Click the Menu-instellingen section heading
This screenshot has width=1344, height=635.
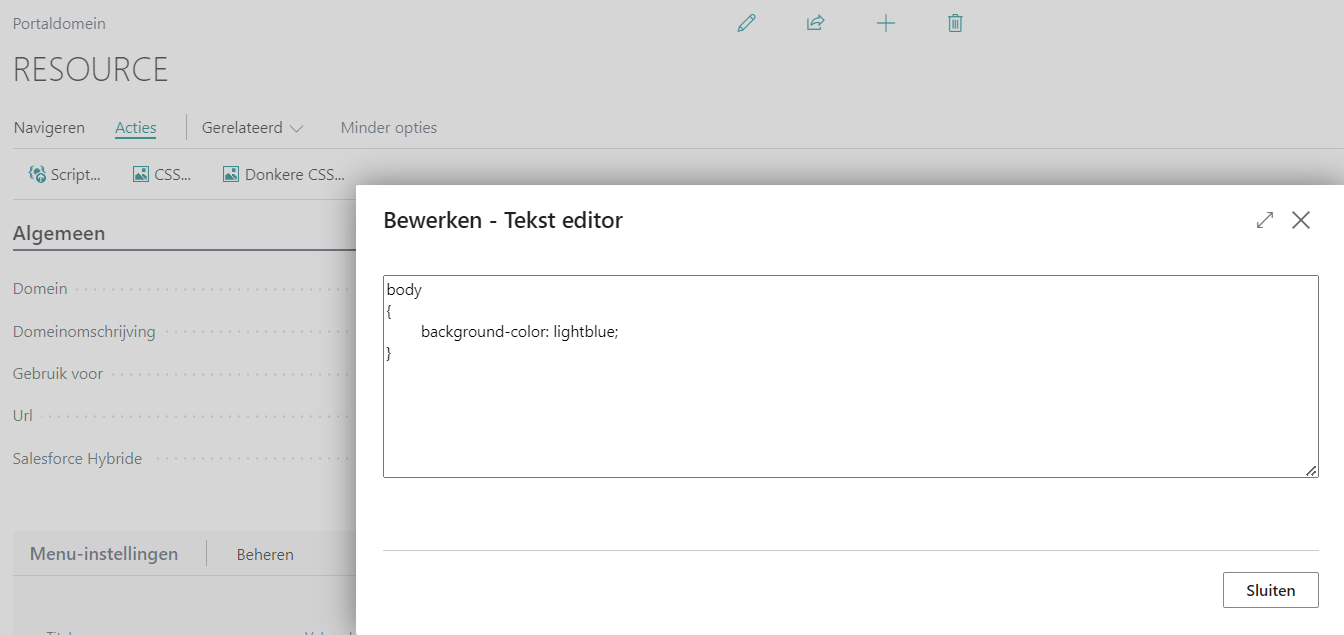click(104, 554)
